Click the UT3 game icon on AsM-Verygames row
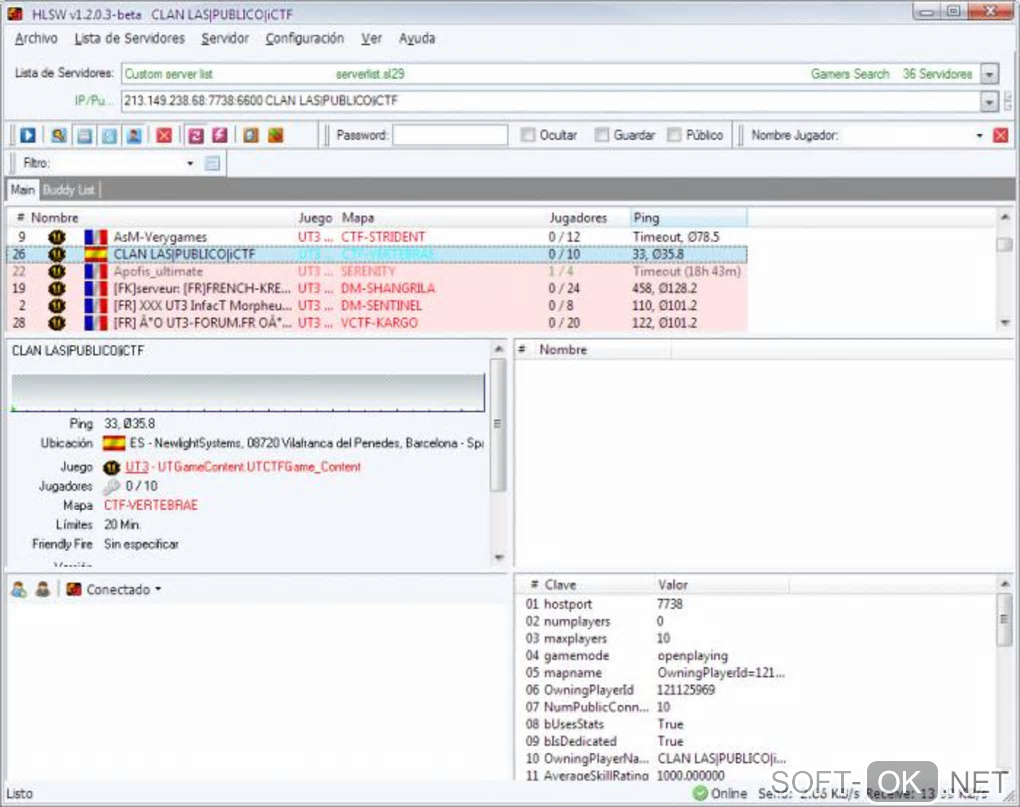1020x807 pixels. tap(57, 237)
